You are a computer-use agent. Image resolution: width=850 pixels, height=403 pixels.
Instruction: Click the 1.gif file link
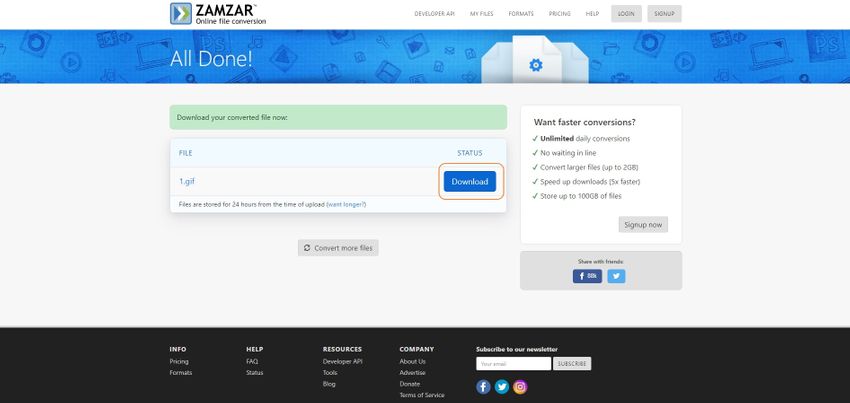(x=187, y=182)
